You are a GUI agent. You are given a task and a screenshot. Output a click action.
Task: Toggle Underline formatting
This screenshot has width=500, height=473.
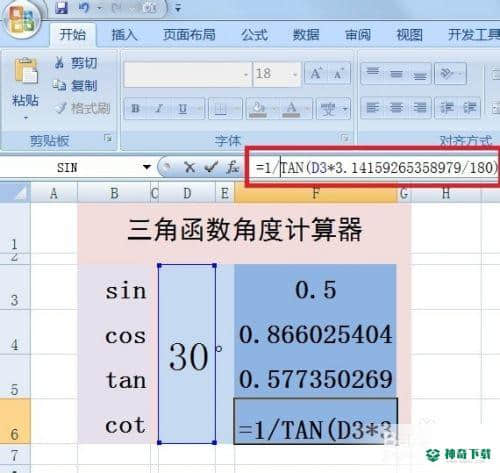(x=183, y=108)
